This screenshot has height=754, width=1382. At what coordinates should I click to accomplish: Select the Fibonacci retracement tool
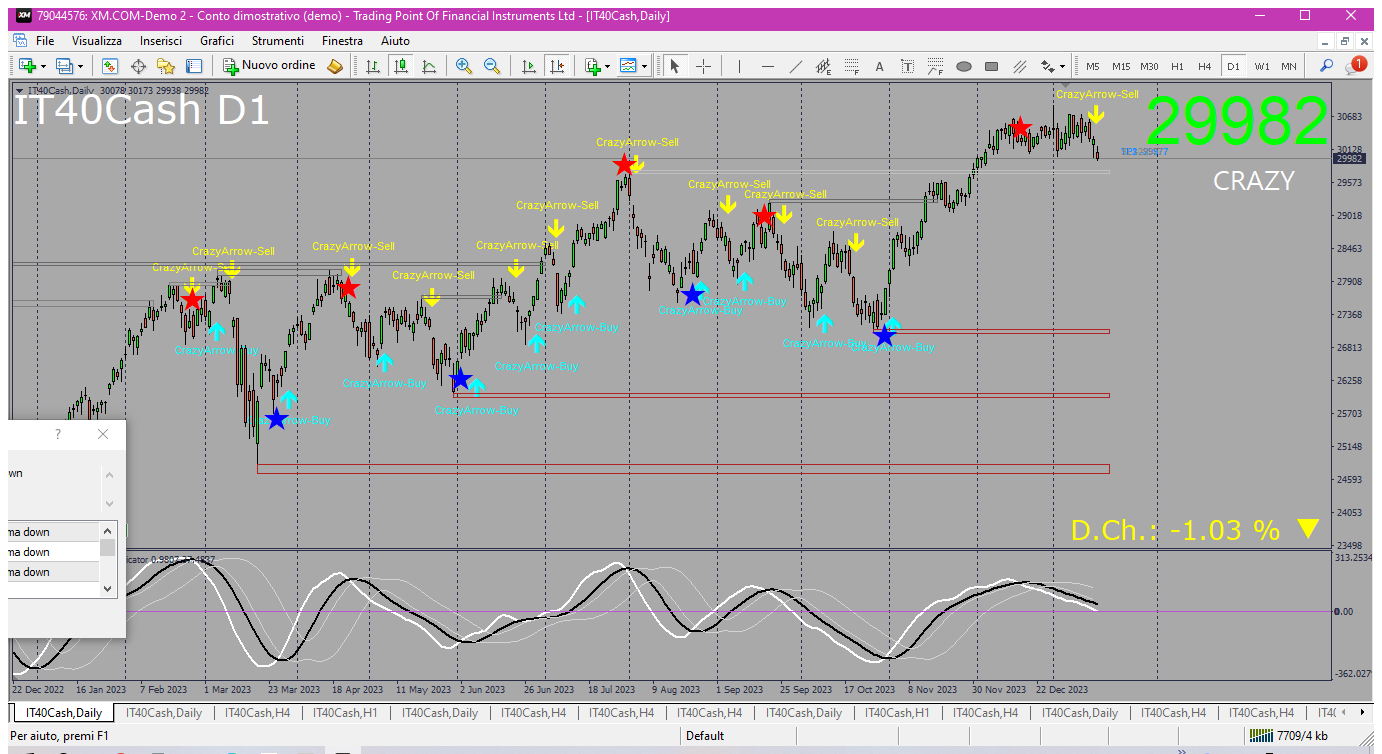(852, 66)
